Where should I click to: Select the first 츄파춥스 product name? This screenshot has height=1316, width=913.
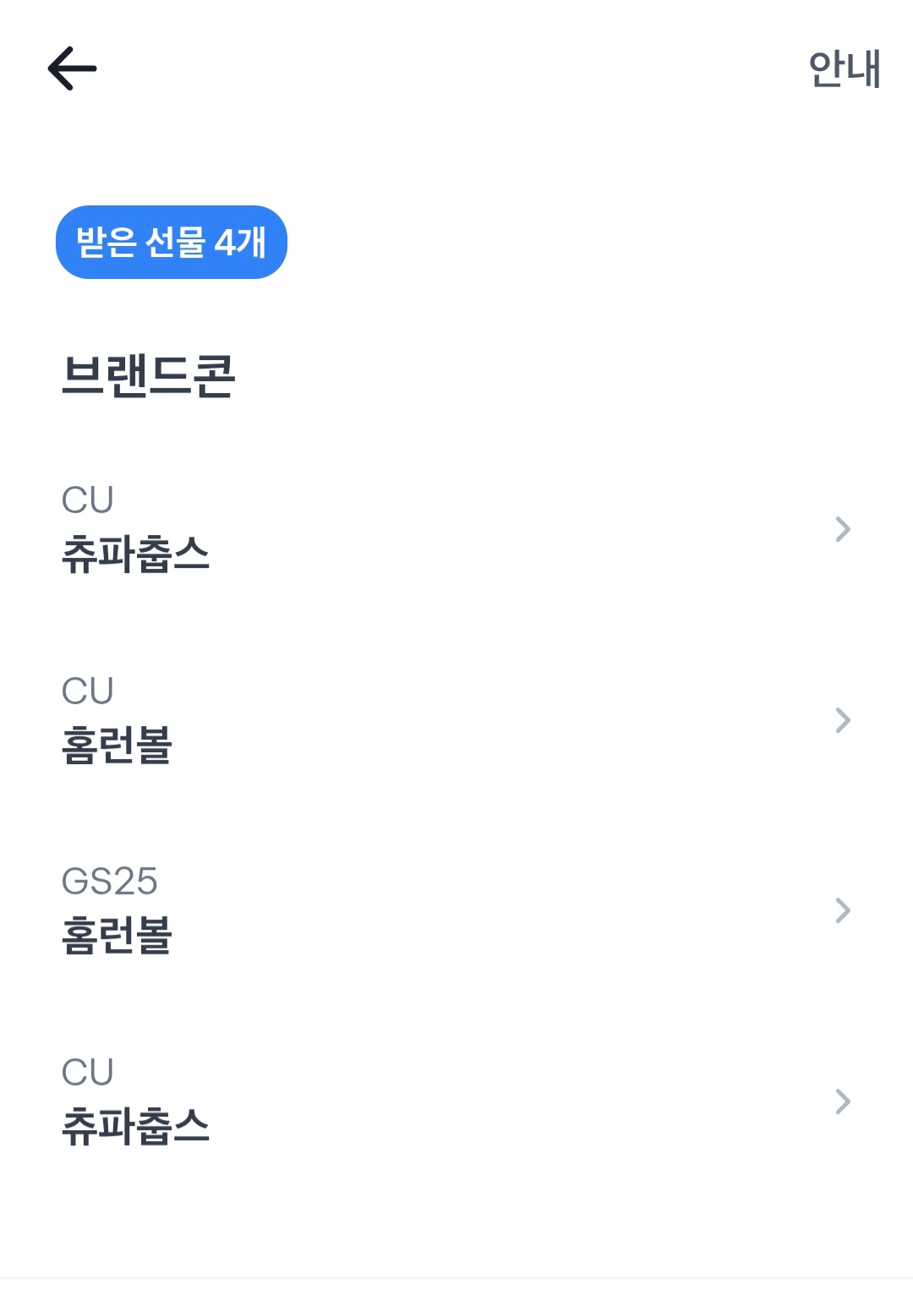135,554
